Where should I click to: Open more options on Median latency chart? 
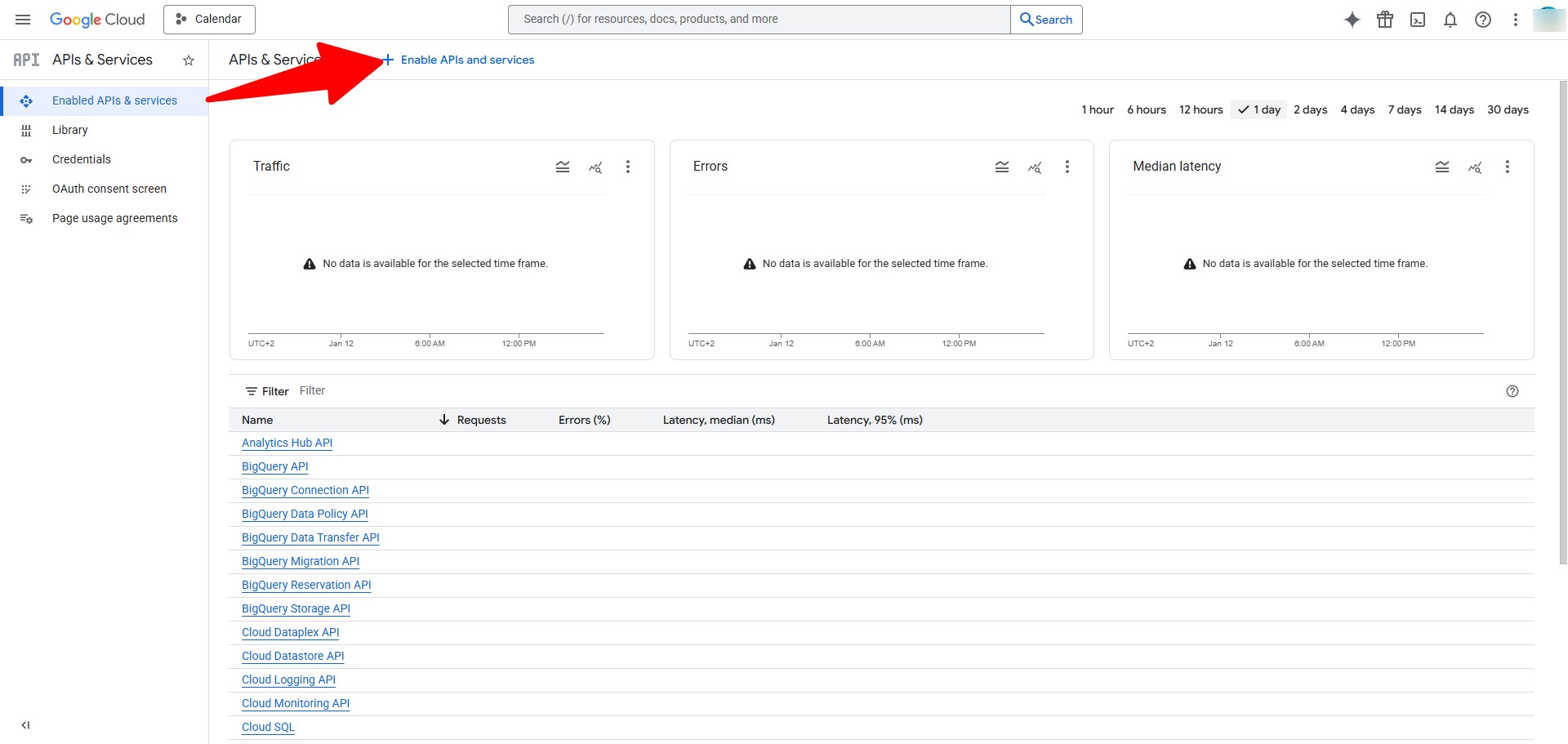pos(1508,167)
